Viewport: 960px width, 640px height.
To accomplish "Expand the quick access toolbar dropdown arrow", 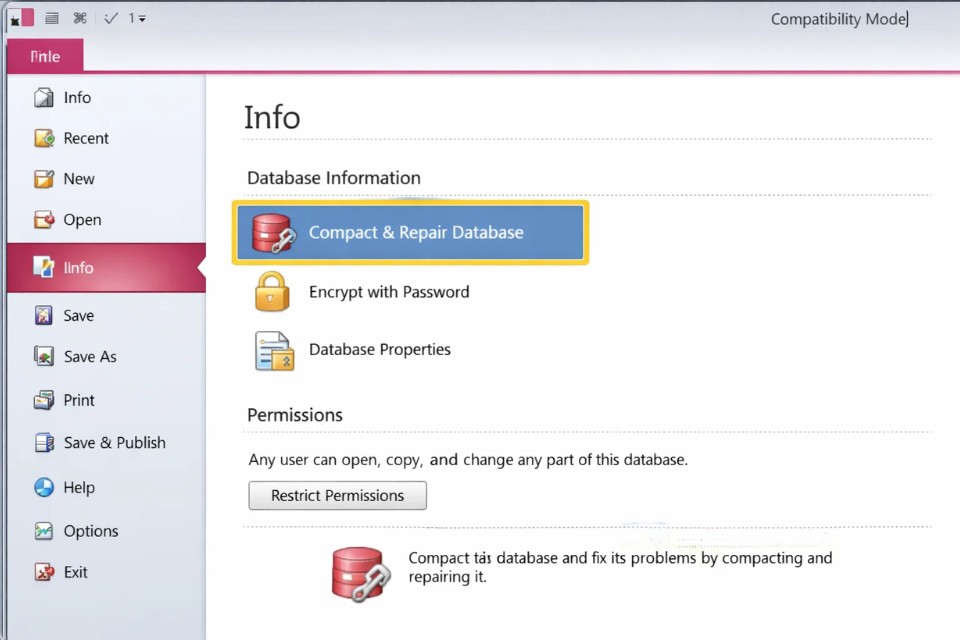I will click(x=142, y=19).
